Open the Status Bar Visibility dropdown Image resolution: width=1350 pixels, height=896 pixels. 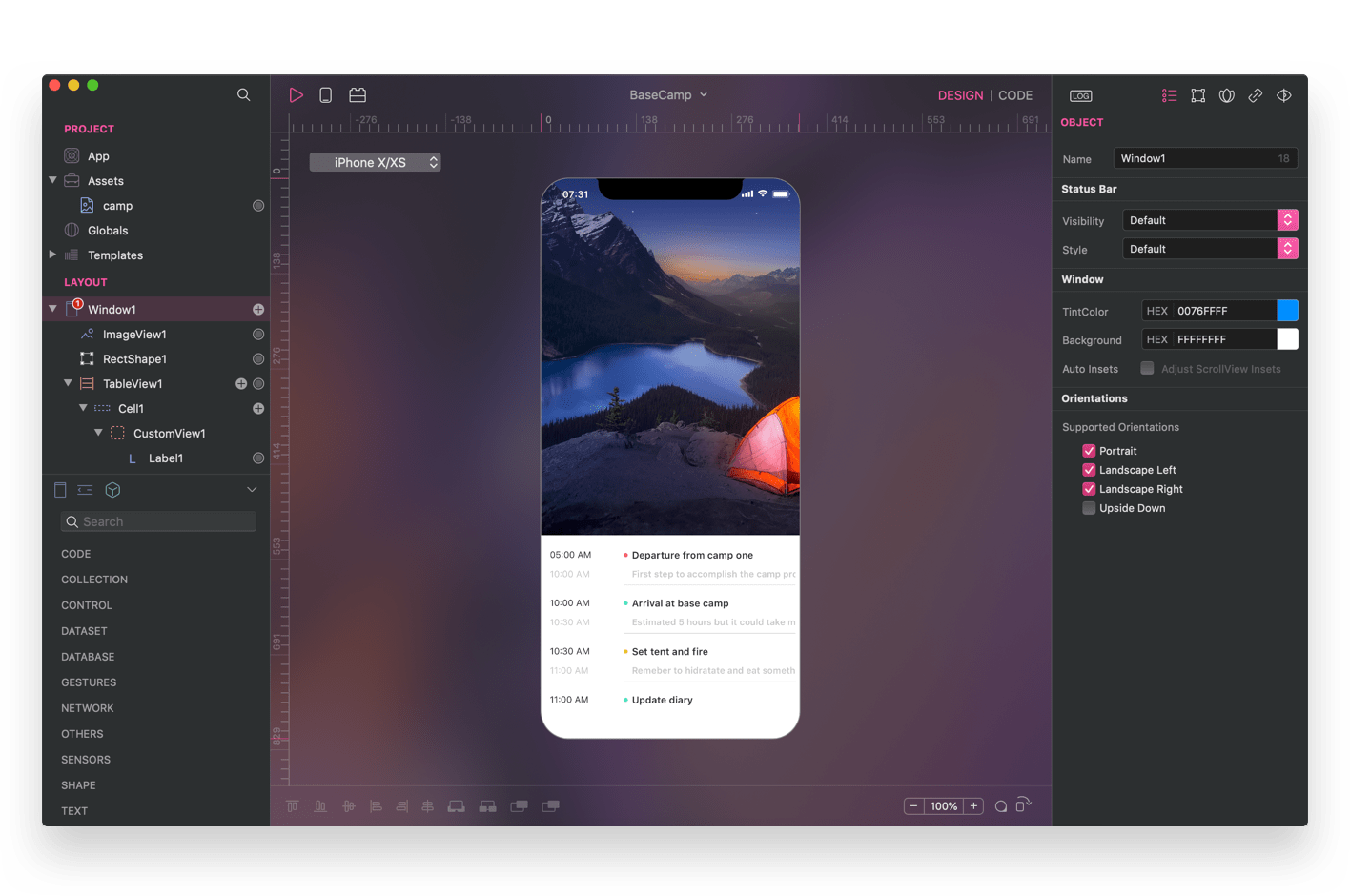[x=1210, y=220]
